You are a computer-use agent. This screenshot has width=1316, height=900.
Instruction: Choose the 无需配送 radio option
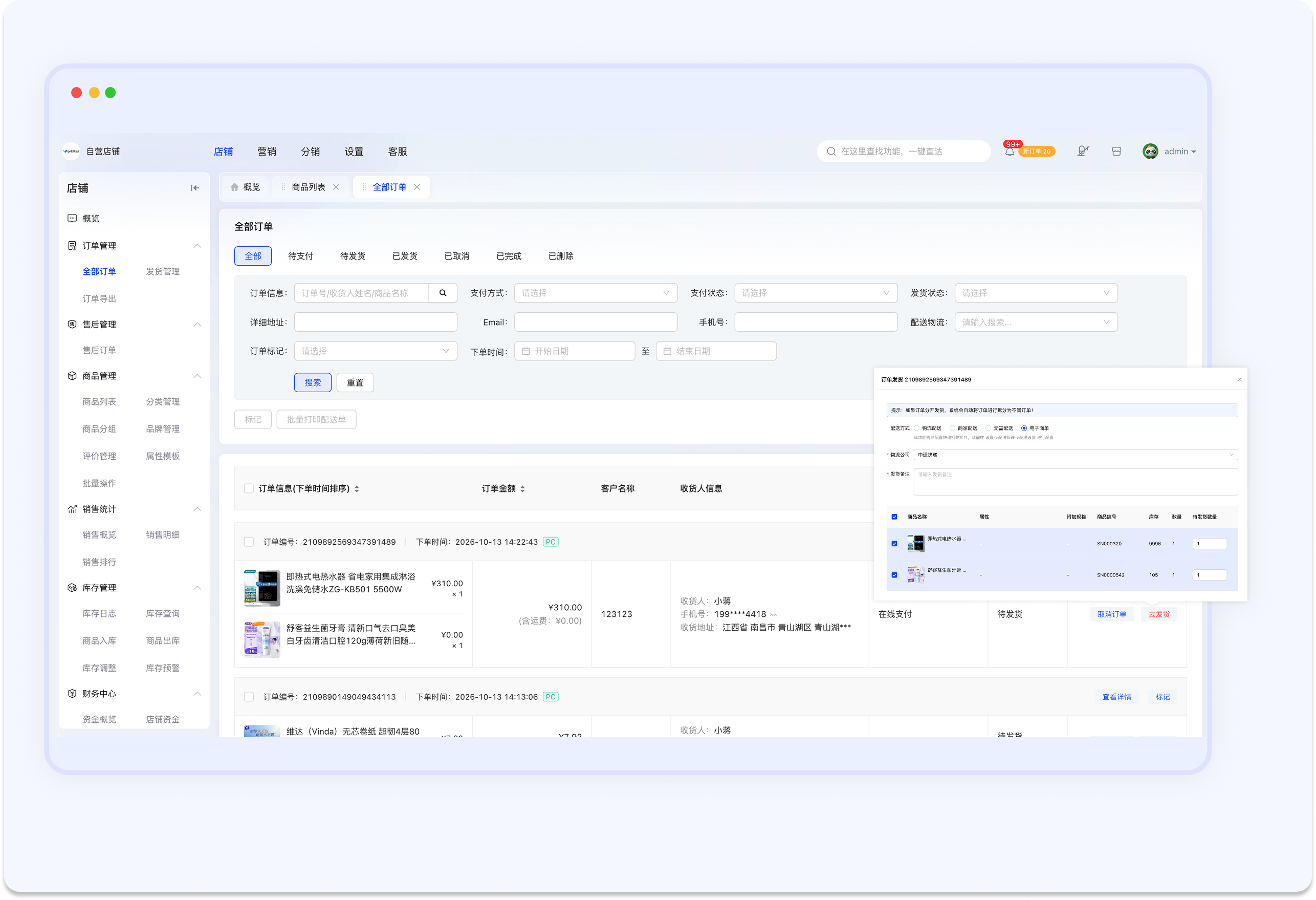tap(988, 428)
